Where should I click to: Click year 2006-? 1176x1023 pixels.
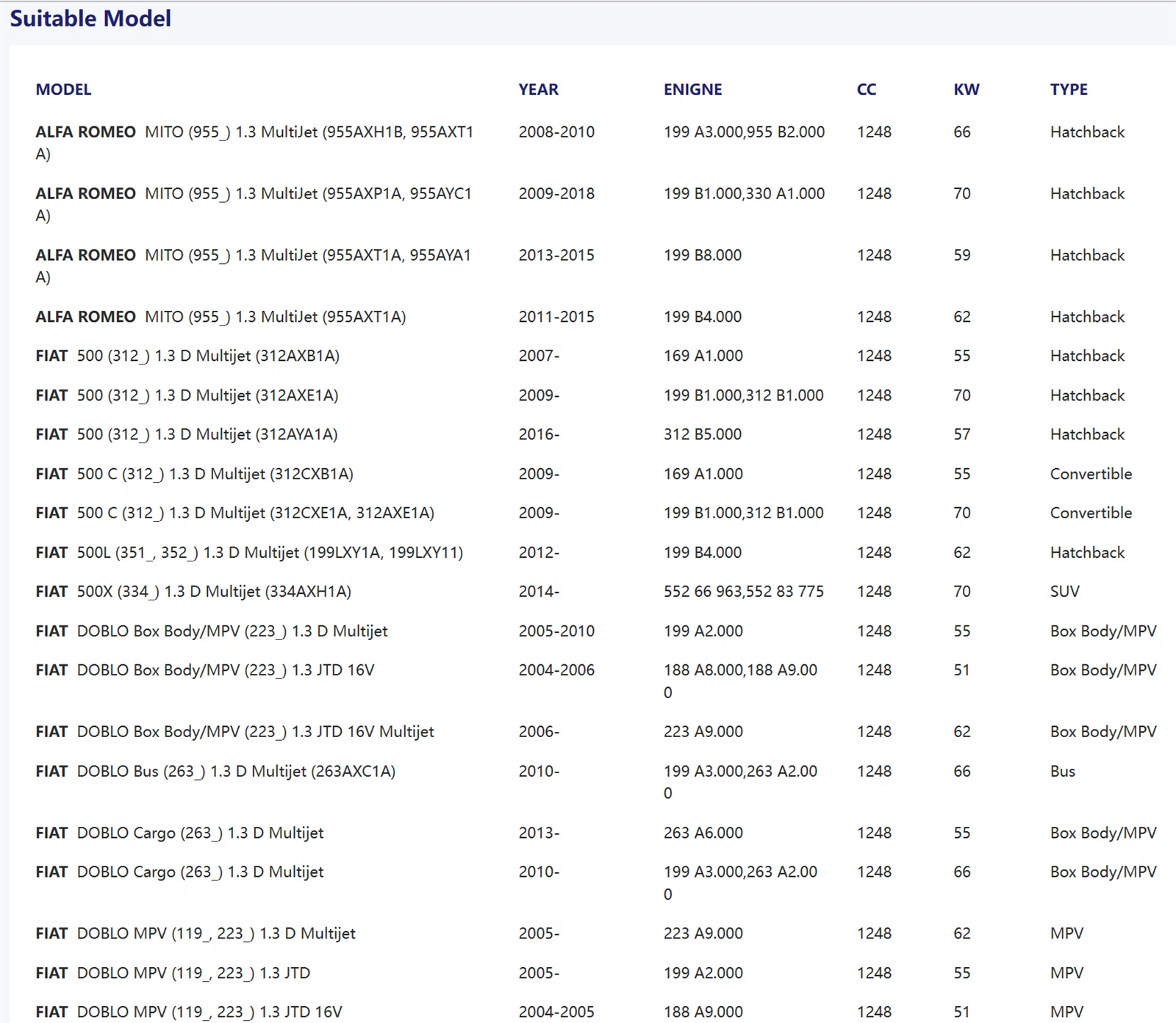539,733
